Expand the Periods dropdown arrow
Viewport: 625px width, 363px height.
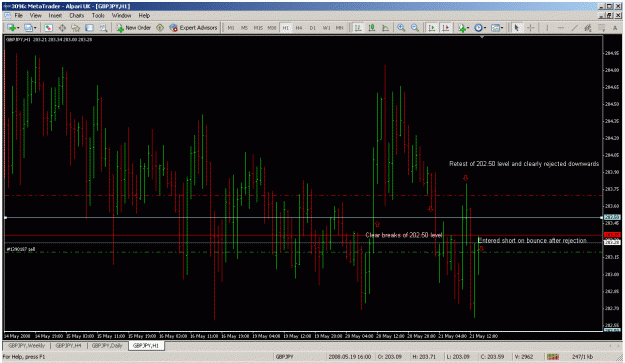pos(485,28)
